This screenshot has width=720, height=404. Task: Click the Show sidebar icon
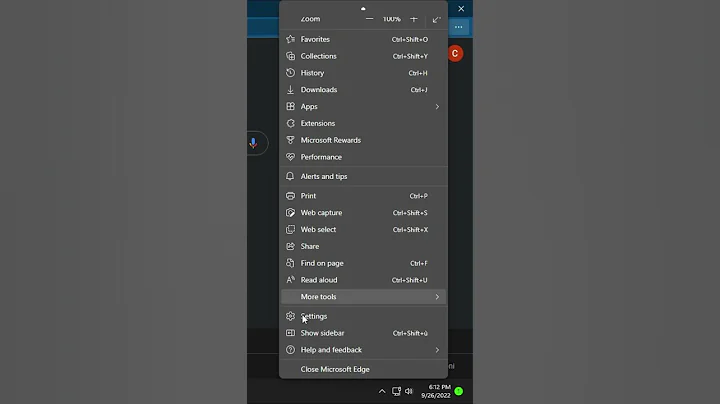pyautogui.click(x=290, y=333)
